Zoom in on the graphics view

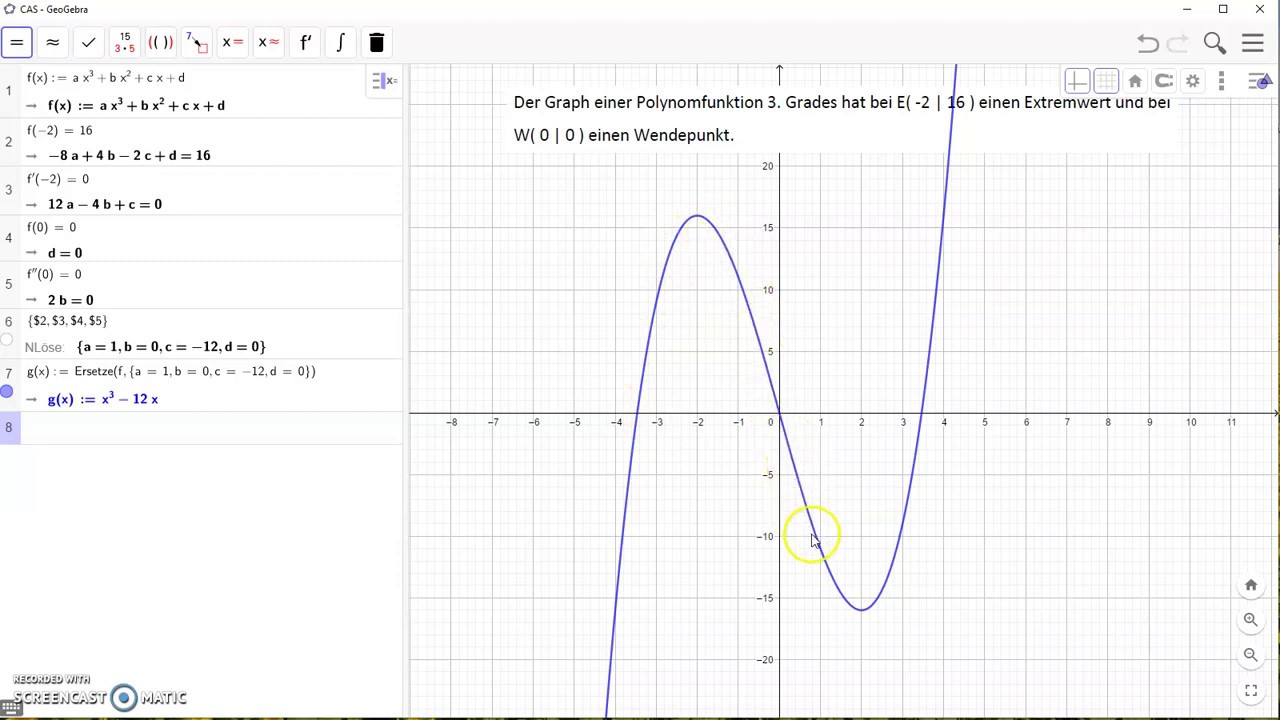click(x=1251, y=620)
